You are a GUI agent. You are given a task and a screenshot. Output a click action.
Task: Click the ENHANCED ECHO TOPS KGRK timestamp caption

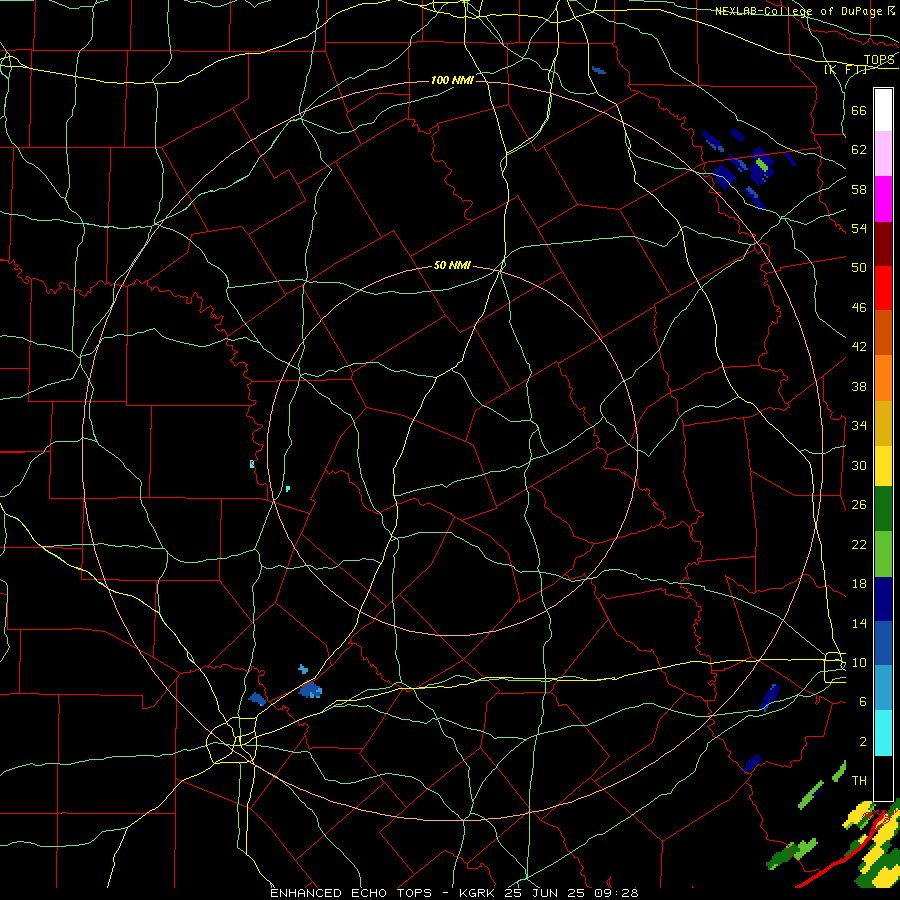click(454, 893)
